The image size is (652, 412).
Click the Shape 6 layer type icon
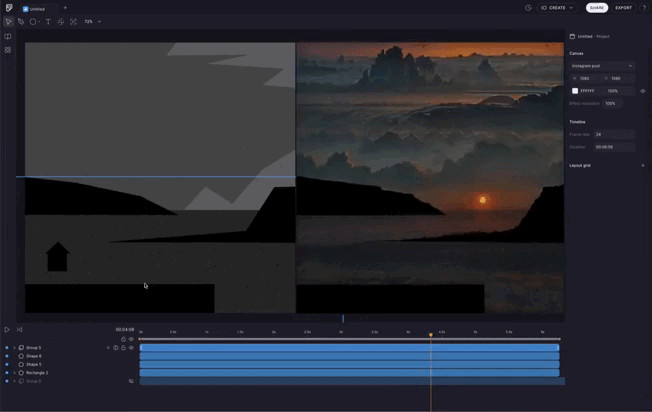(21, 356)
